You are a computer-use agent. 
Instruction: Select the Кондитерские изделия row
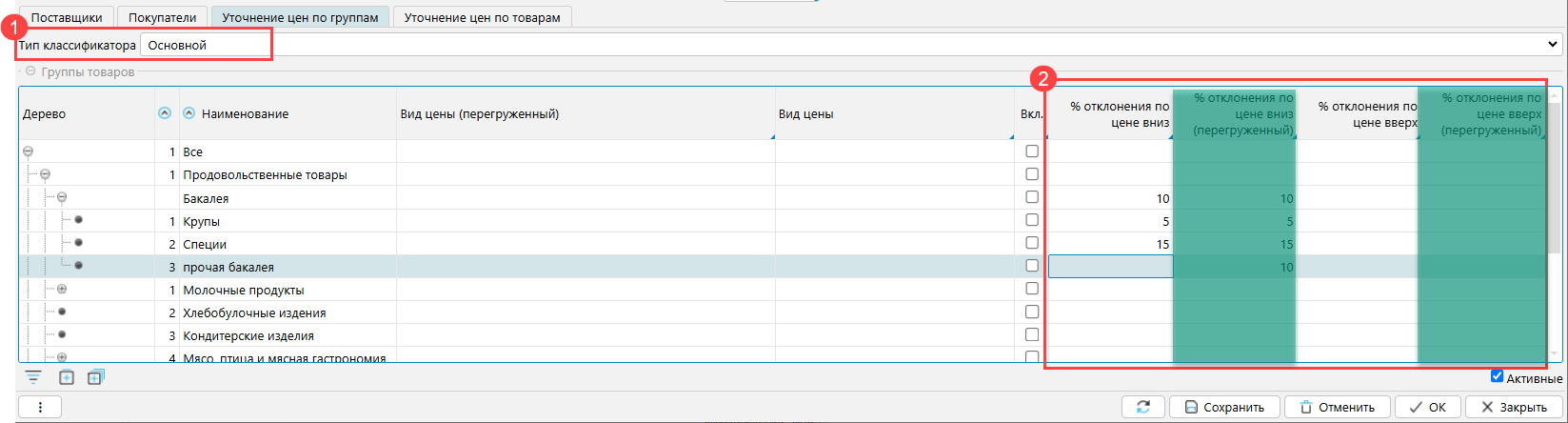pos(248,335)
